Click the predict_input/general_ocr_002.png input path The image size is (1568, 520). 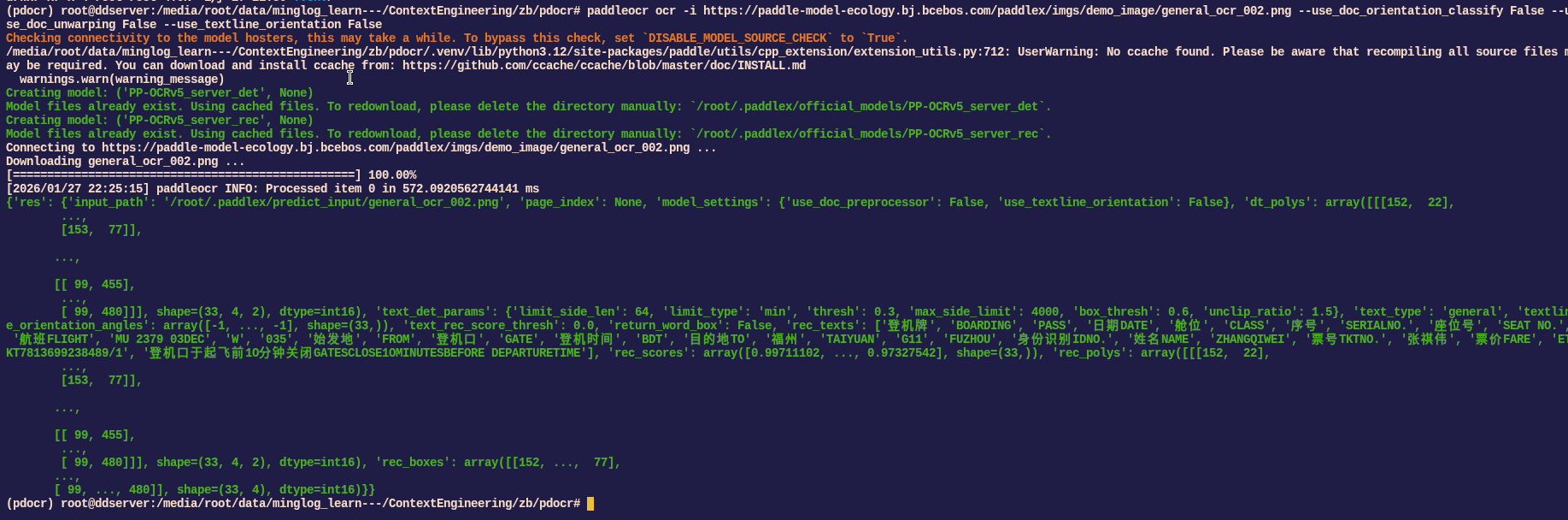coord(333,203)
